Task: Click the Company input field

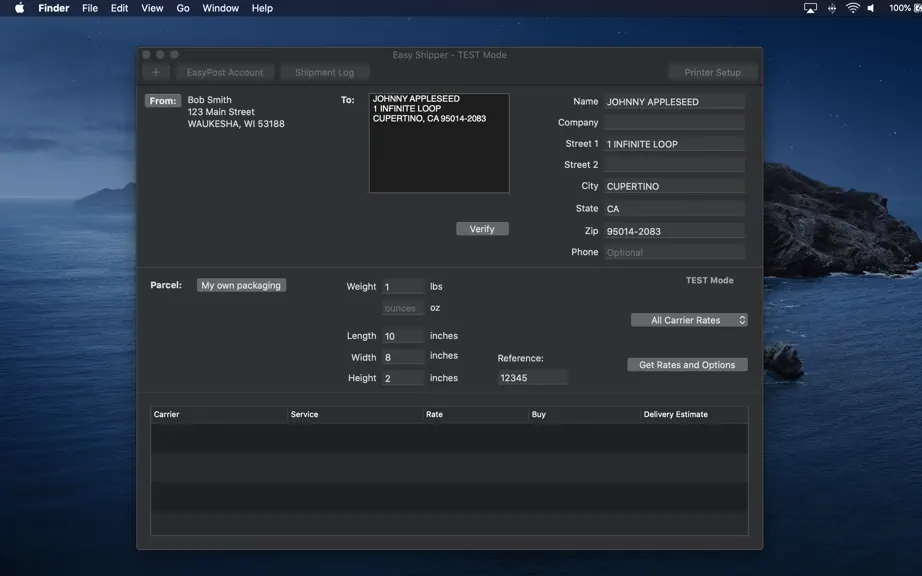Action: tap(674, 122)
